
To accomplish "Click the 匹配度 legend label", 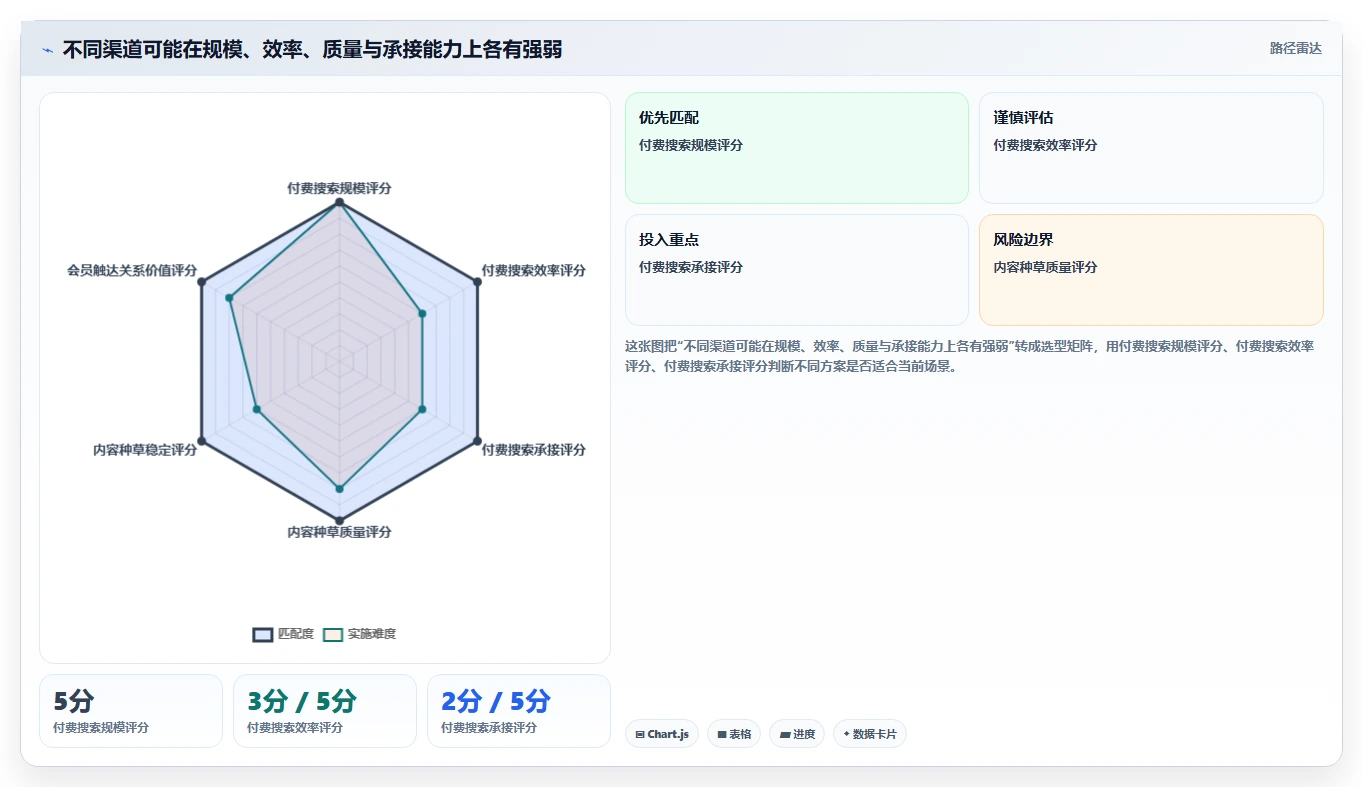I will tap(296, 634).
